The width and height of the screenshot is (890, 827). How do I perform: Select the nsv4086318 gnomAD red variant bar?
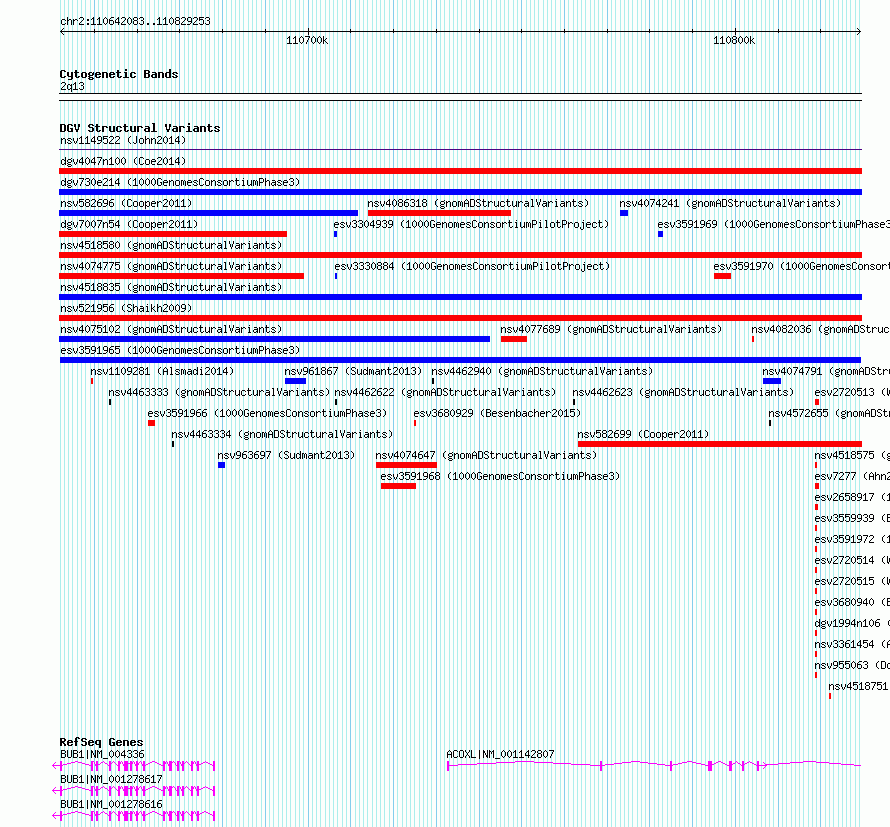click(439, 213)
